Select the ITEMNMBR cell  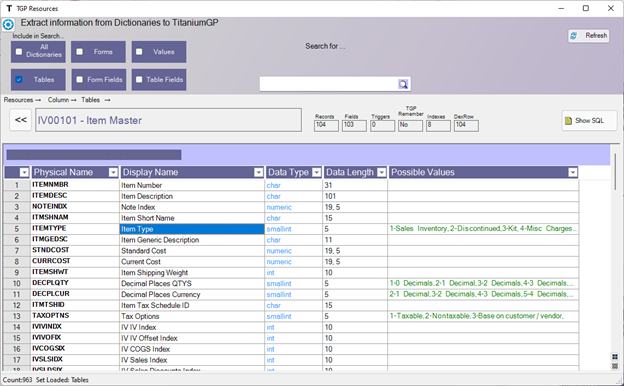74,185
